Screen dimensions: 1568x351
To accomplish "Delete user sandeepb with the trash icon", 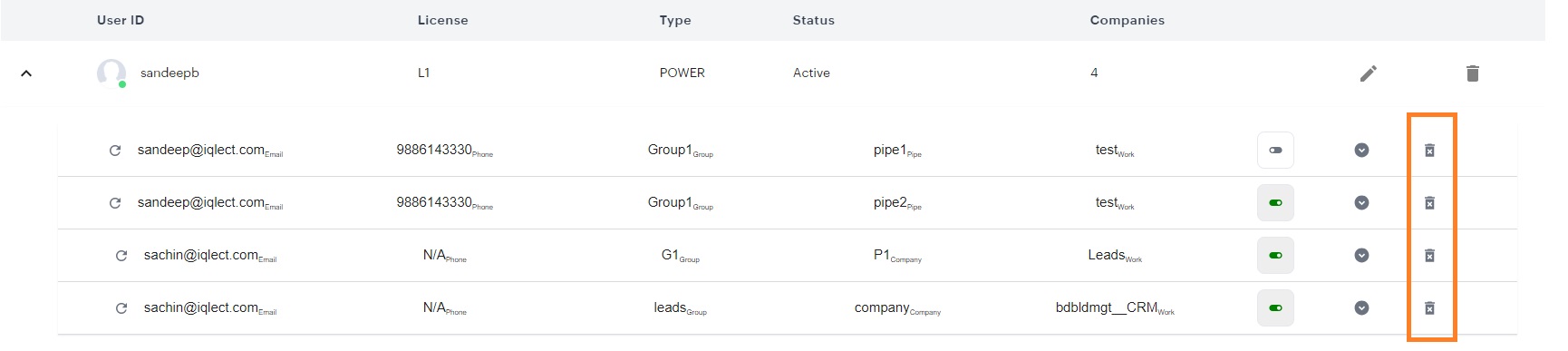I will pyautogui.click(x=1472, y=73).
